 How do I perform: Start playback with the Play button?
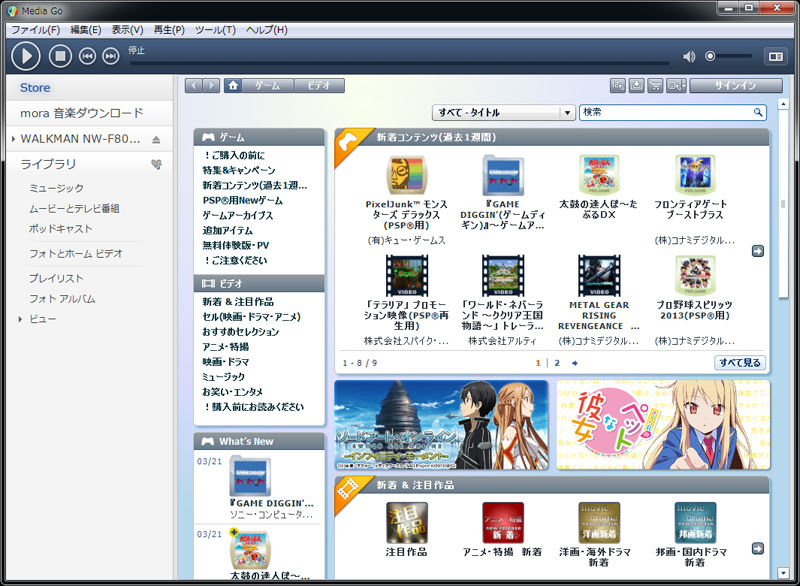click(26, 56)
